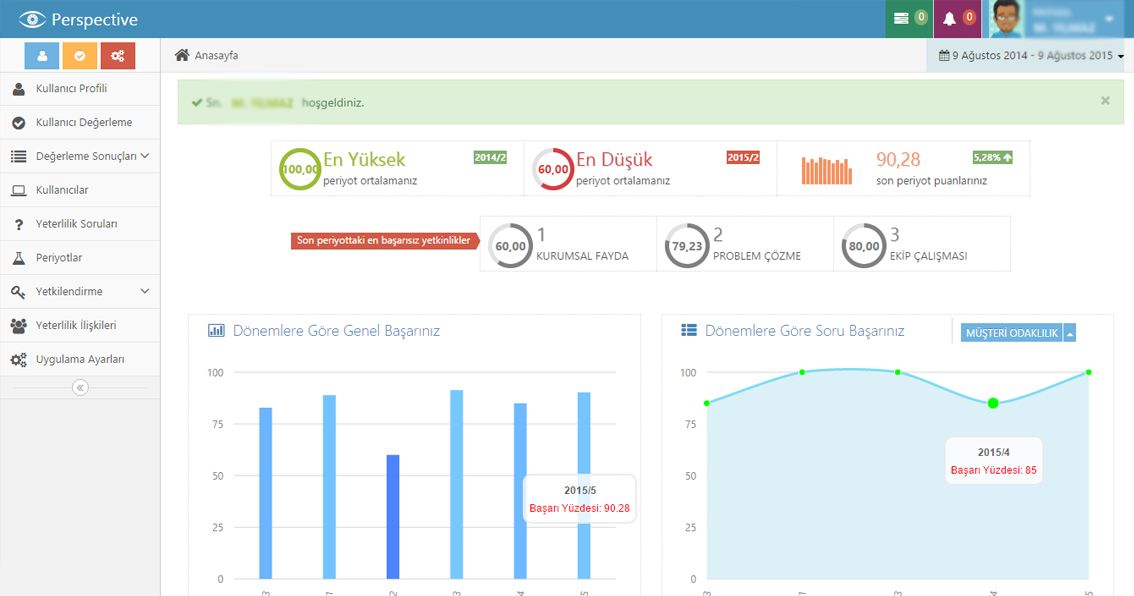This screenshot has height=596, width=1134.
Task: Expand Değerleme Sonuçları submenu
Action: [145, 156]
